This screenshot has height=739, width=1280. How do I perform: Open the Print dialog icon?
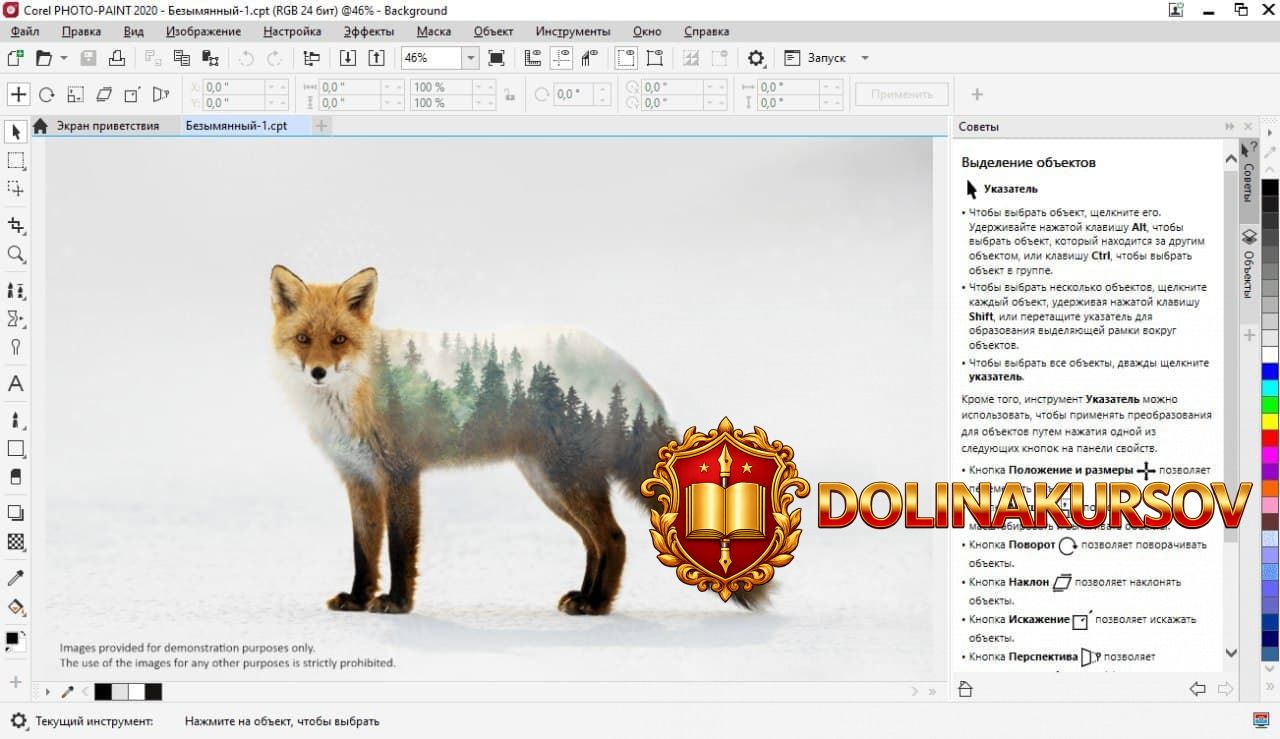119,57
